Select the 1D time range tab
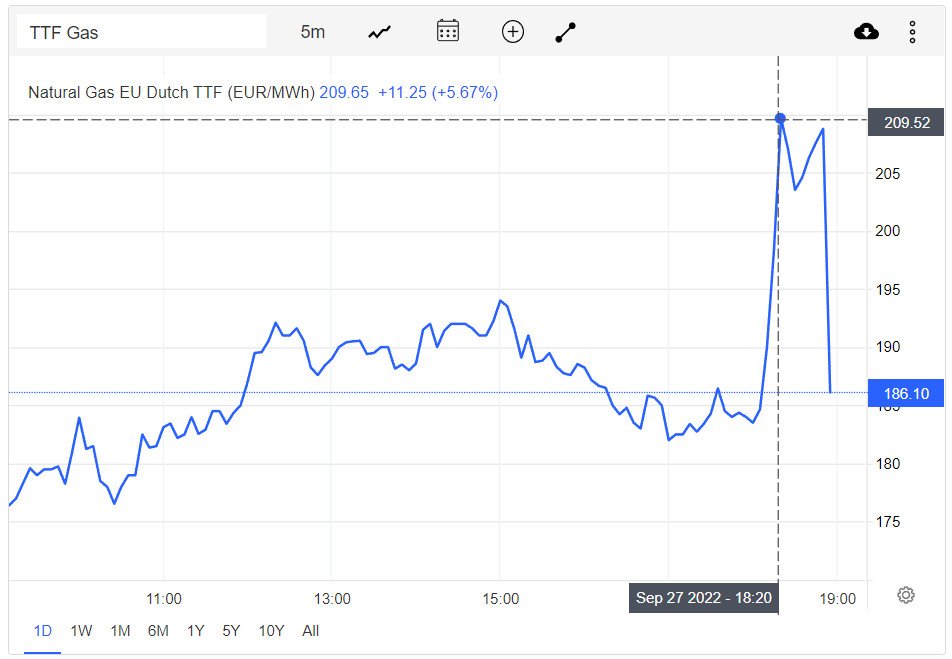 pyautogui.click(x=43, y=631)
